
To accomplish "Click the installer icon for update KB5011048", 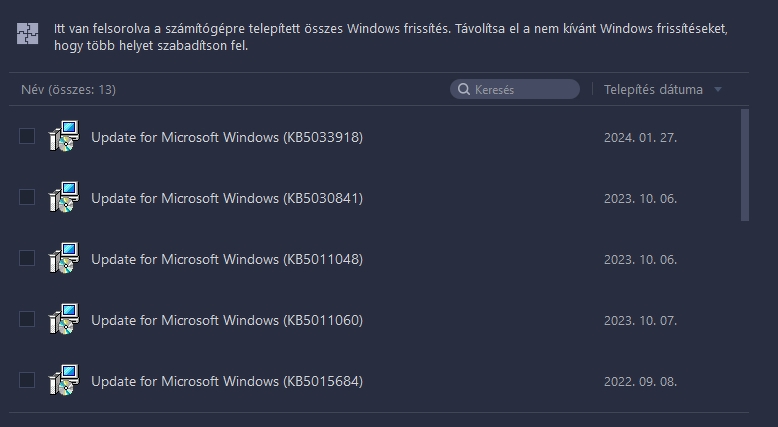I will tap(63, 258).
